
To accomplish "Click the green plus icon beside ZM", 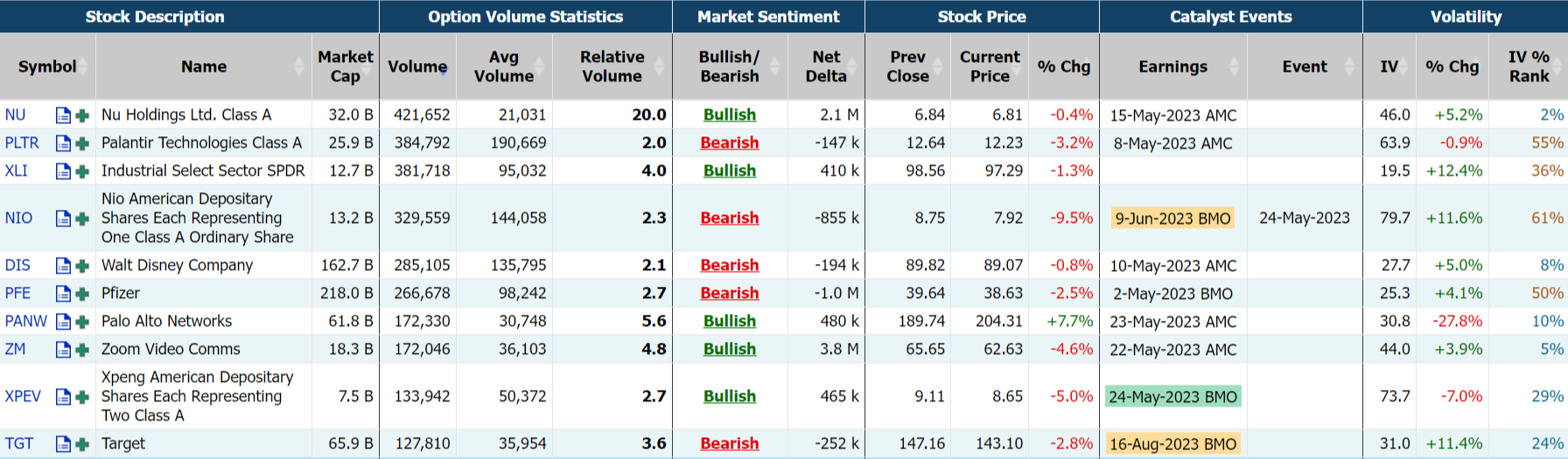I will [x=82, y=350].
